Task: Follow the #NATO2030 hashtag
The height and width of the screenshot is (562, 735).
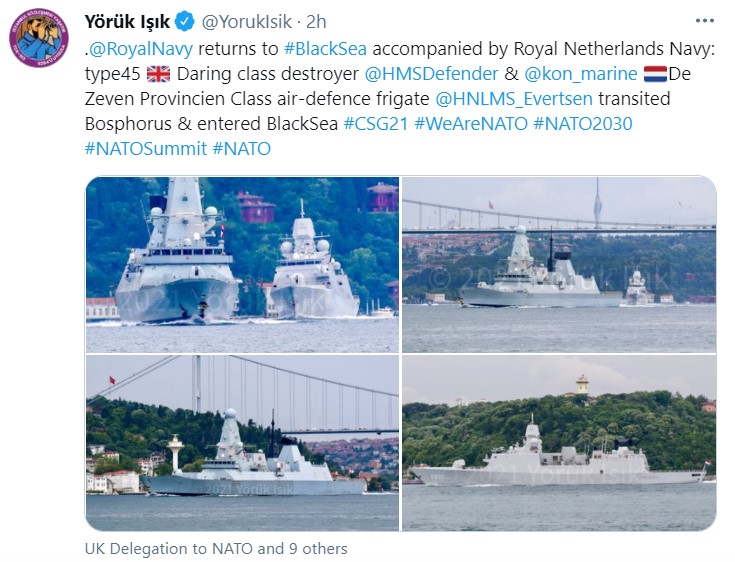Action: click(583, 124)
